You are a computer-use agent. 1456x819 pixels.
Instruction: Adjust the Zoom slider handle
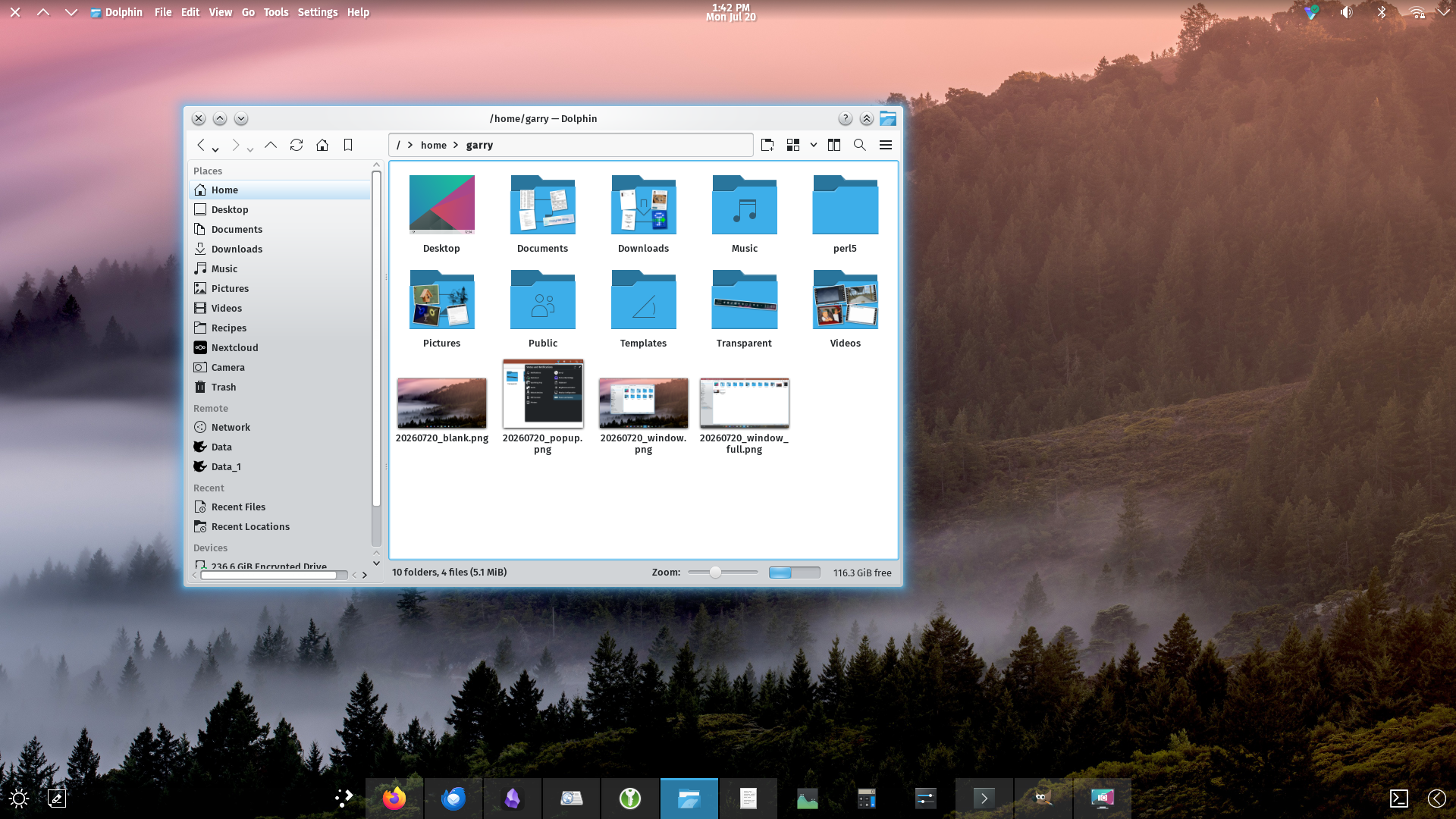[x=715, y=573]
